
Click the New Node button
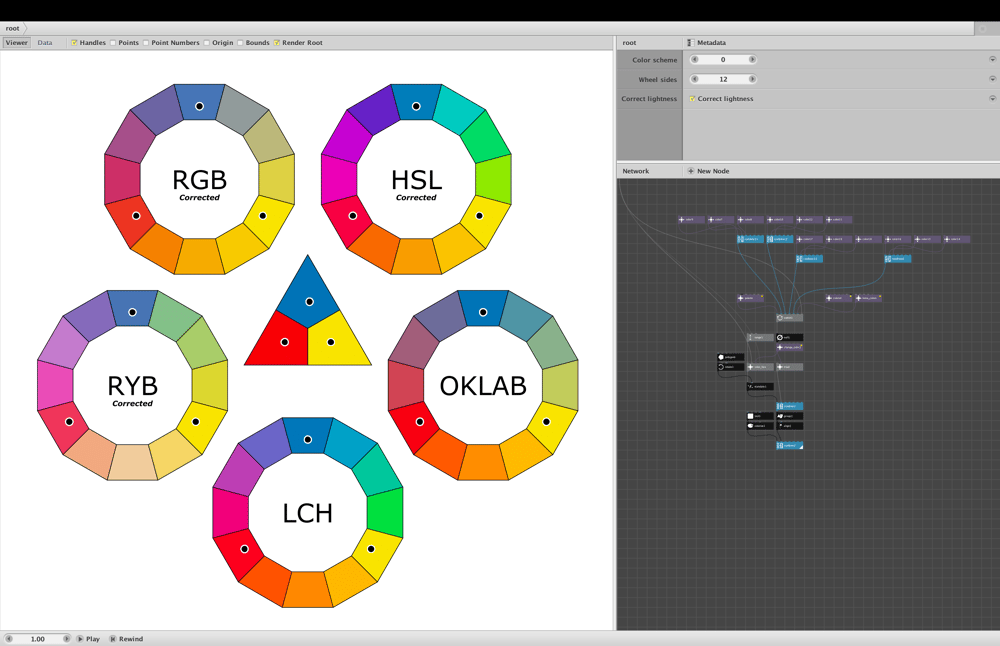(709, 171)
